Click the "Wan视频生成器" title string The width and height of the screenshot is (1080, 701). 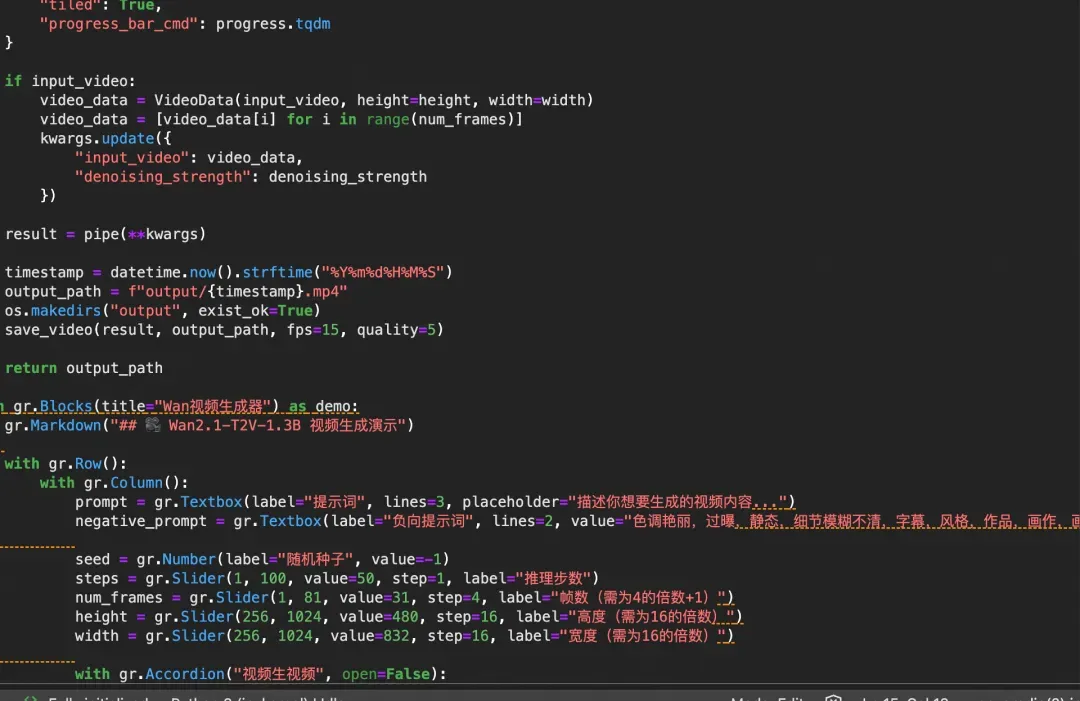(211, 406)
